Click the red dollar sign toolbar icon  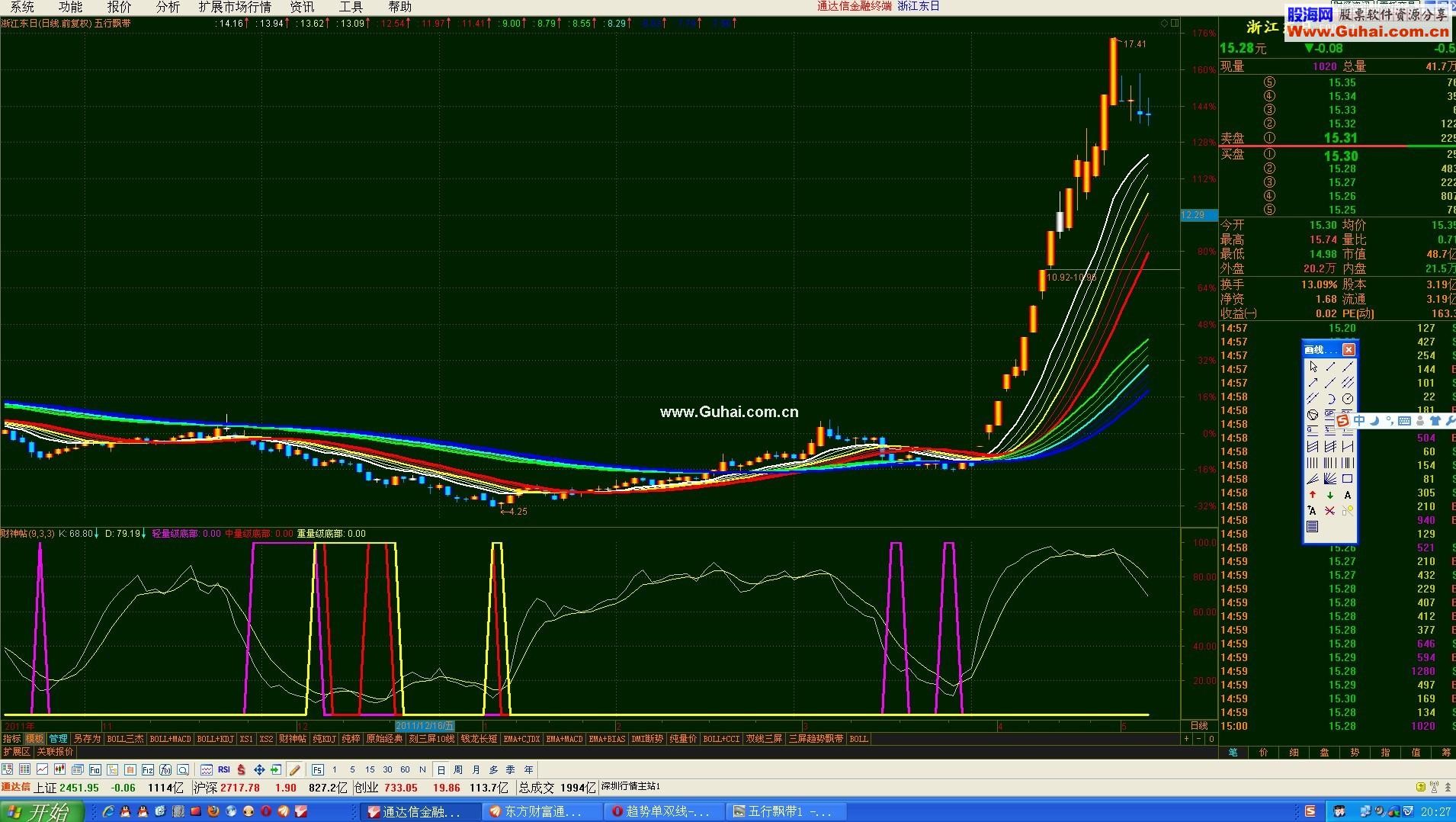tap(242, 769)
